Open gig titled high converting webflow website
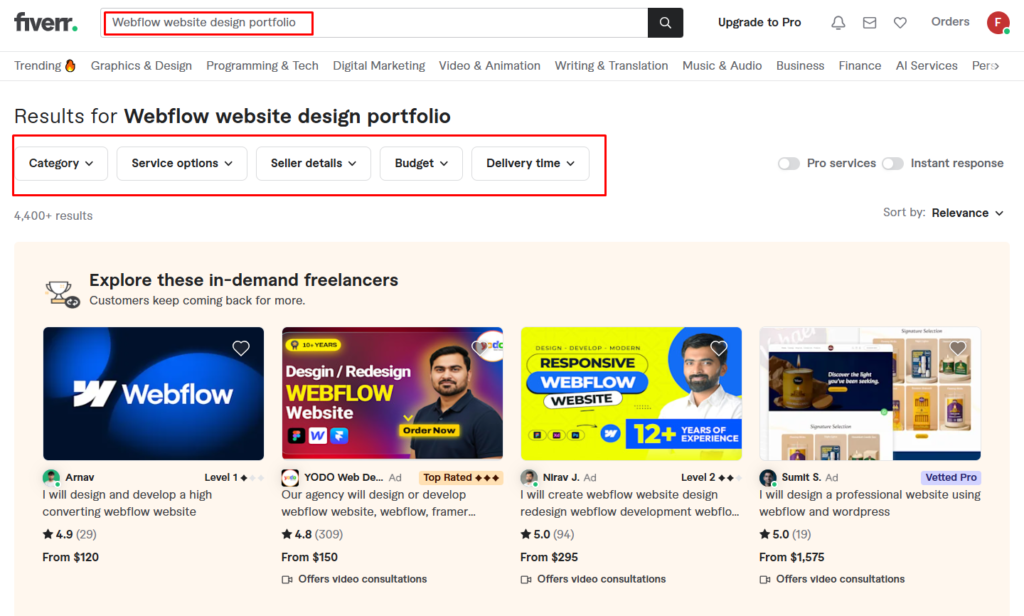 click(x=127, y=503)
